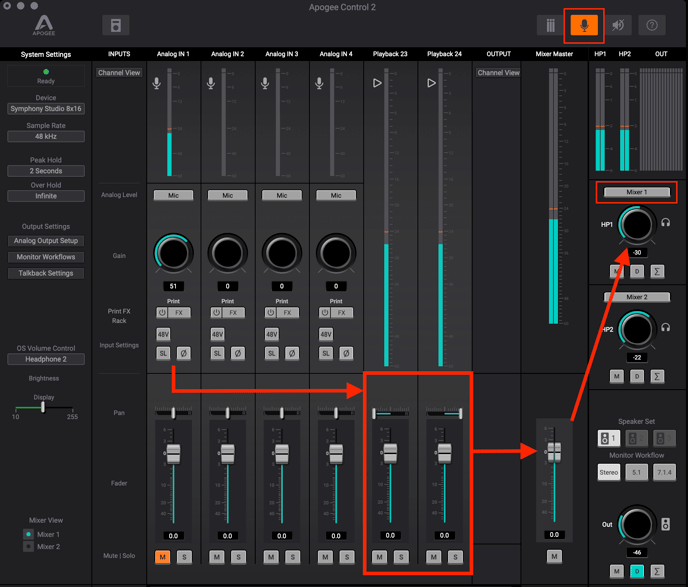688x587 pixels.
Task: Select the Stereo monitor workflow
Action: (609, 472)
